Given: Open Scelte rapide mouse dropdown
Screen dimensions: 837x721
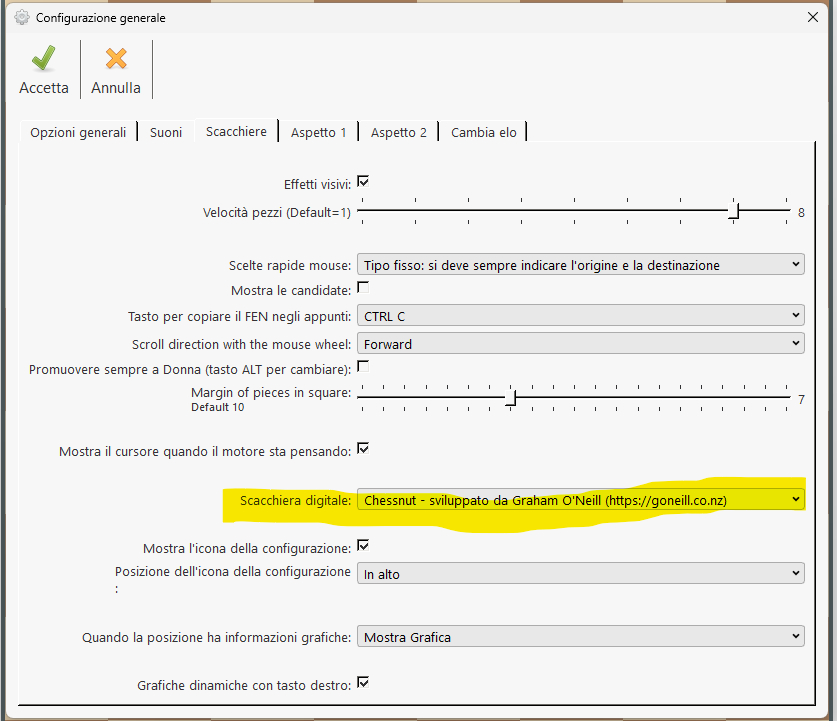Looking at the screenshot, I should point(580,265).
